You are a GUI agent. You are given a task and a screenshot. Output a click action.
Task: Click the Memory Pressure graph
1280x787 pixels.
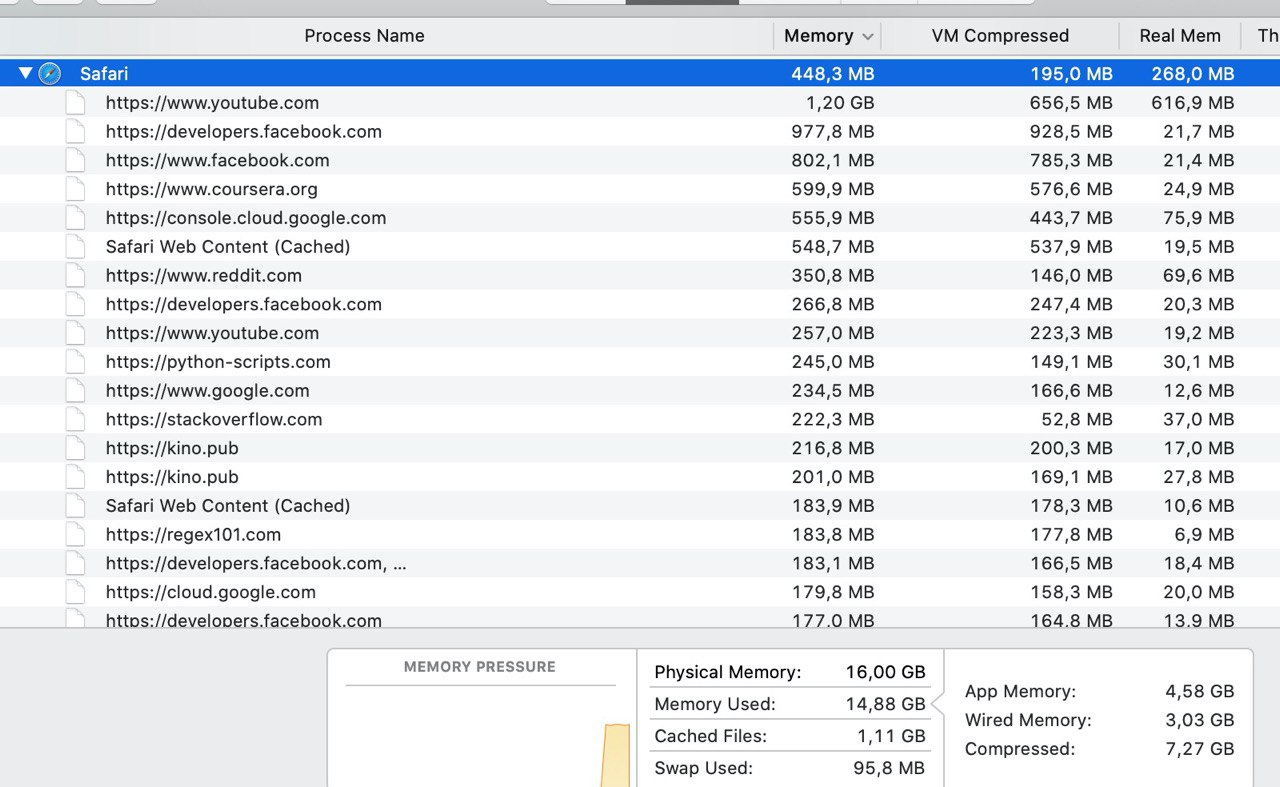(481, 735)
